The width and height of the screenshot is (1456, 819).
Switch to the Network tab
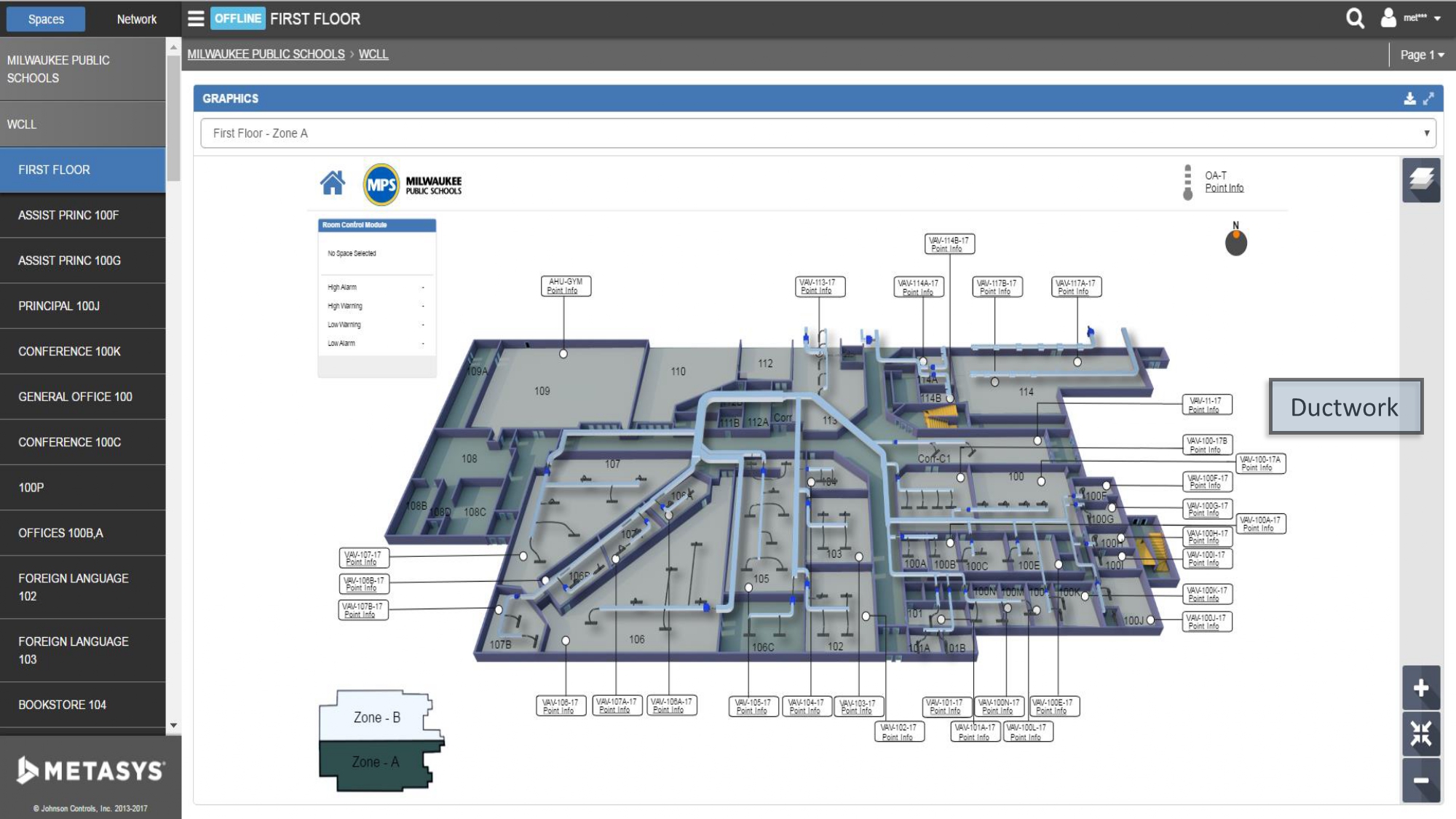(x=136, y=20)
